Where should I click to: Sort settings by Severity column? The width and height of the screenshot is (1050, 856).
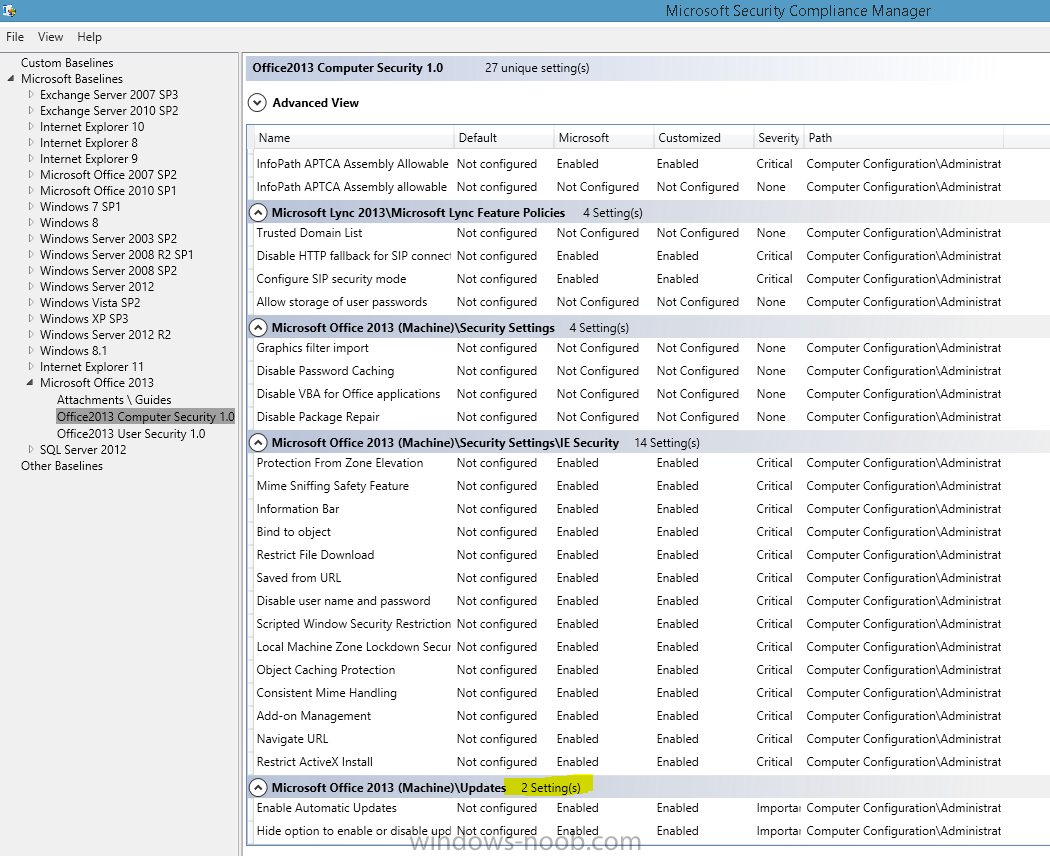[779, 138]
